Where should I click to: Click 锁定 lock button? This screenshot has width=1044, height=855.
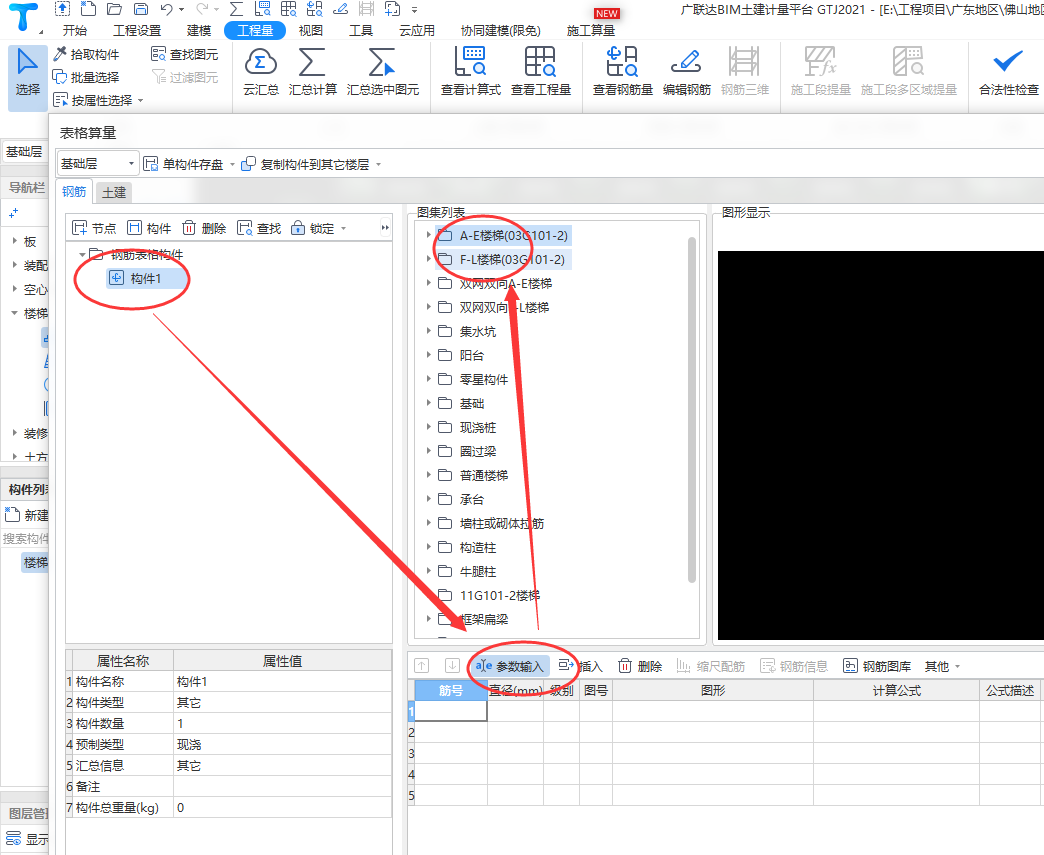314,228
